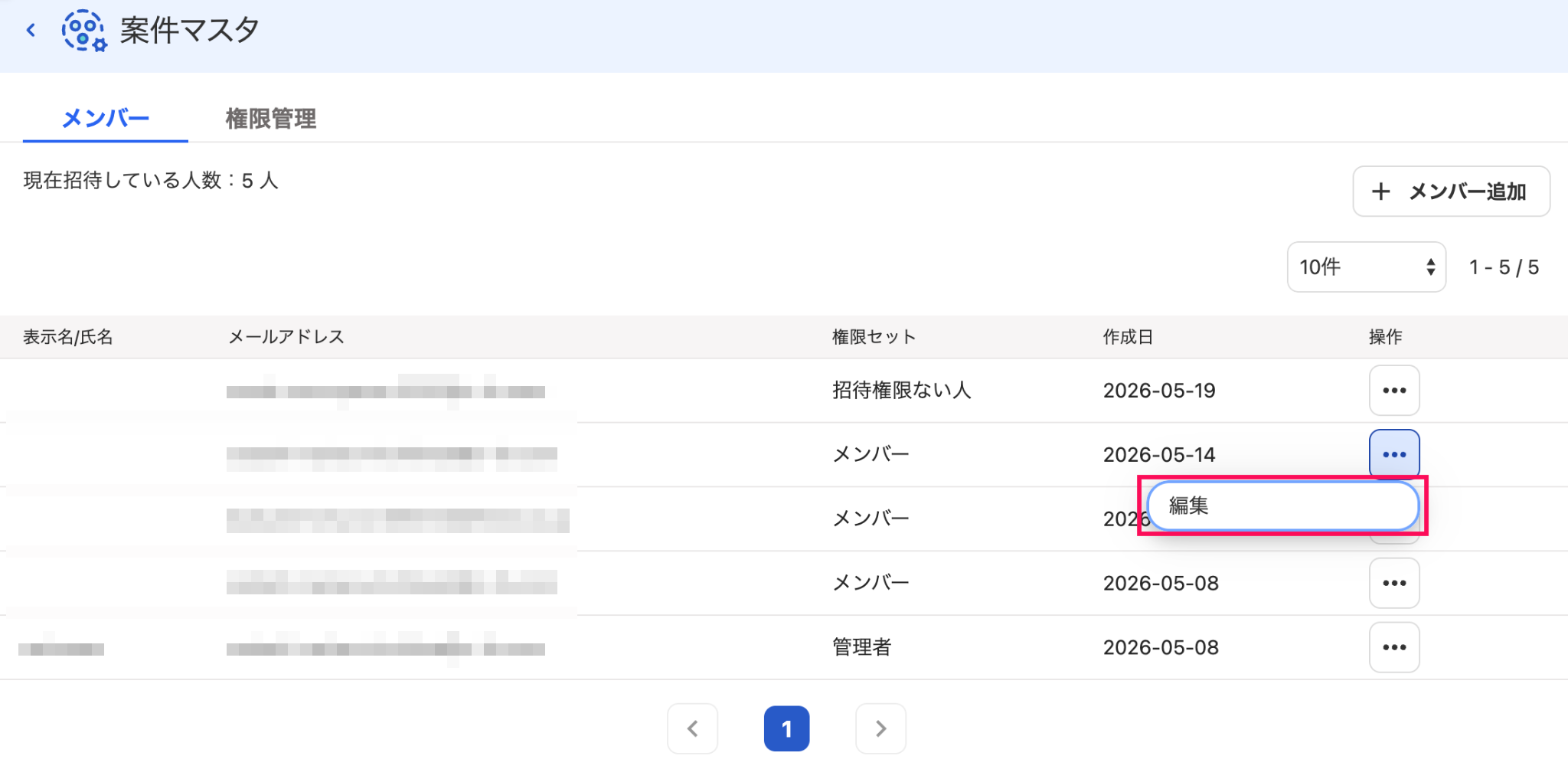Switch to the メンバー tab

click(x=106, y=119)
